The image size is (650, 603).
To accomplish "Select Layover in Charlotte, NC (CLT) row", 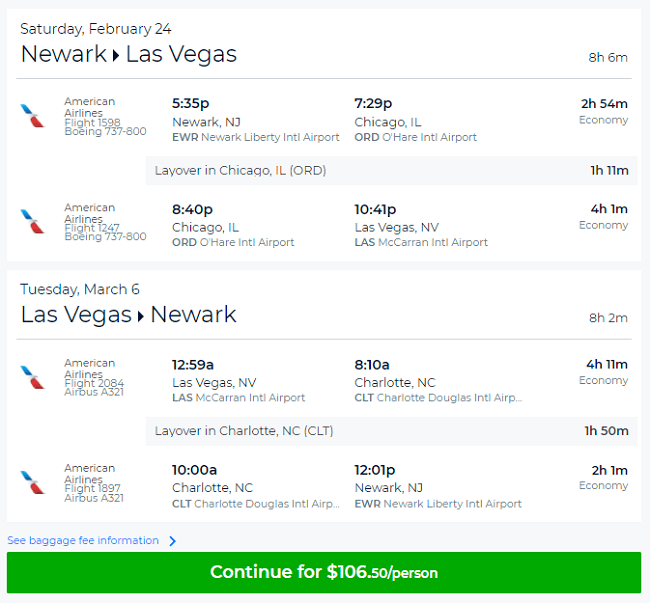I will [391, 431].
